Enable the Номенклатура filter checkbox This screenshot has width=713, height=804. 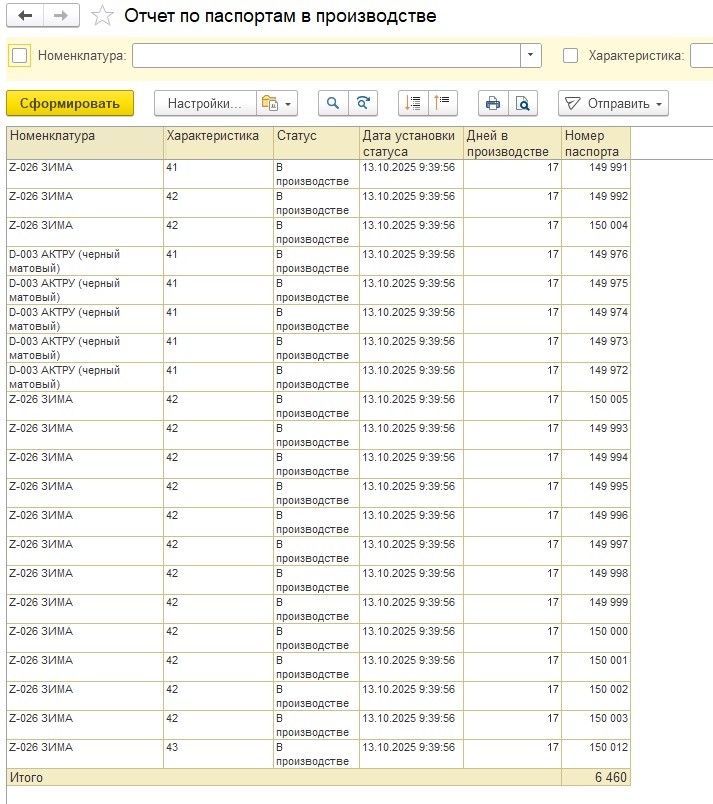point(20,56)
